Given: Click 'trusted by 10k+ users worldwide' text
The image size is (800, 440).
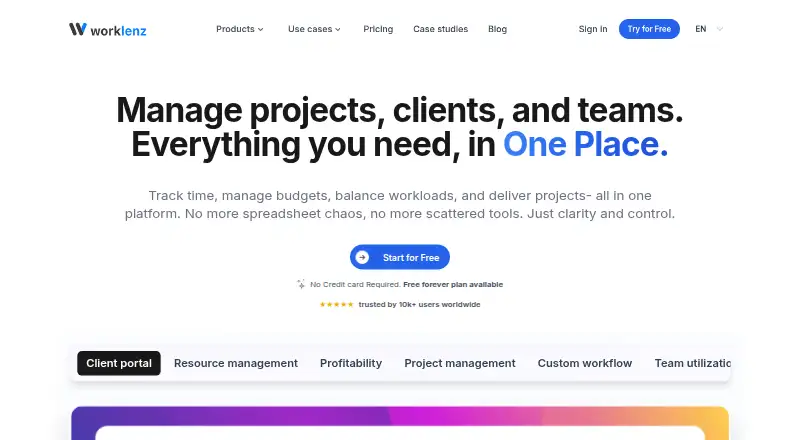Looking at the screenshot, I should pyautogui.click(x=419, y=304).
